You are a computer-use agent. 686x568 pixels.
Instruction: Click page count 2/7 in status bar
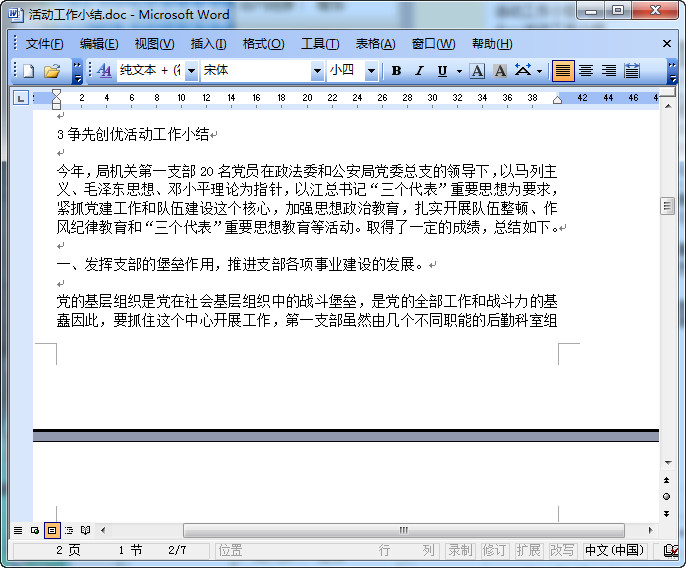coord(177,550)
